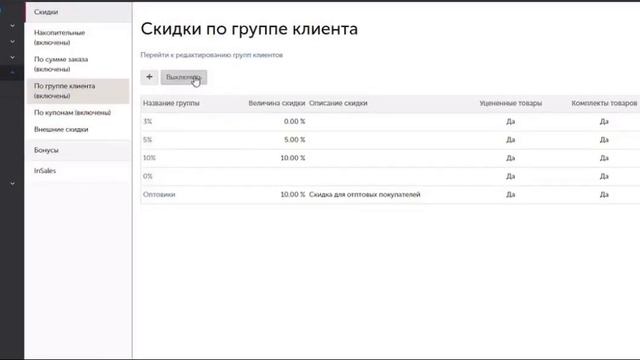Image resolution: width=640 pixels, height=360 pixels.
Task: Click the Выключить button
Action: [x=184, y=77]
